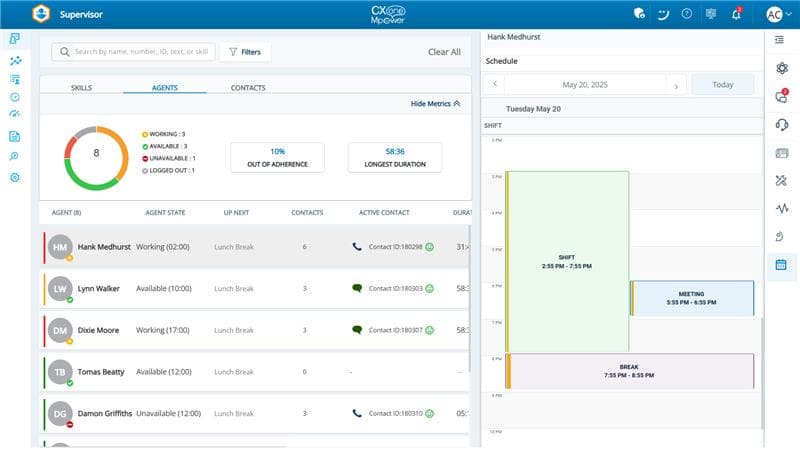The width and height of the screenshot is (800, 450).
Task: Click the chat bubbles icon with red badge
Action: (x=782, y=96)
